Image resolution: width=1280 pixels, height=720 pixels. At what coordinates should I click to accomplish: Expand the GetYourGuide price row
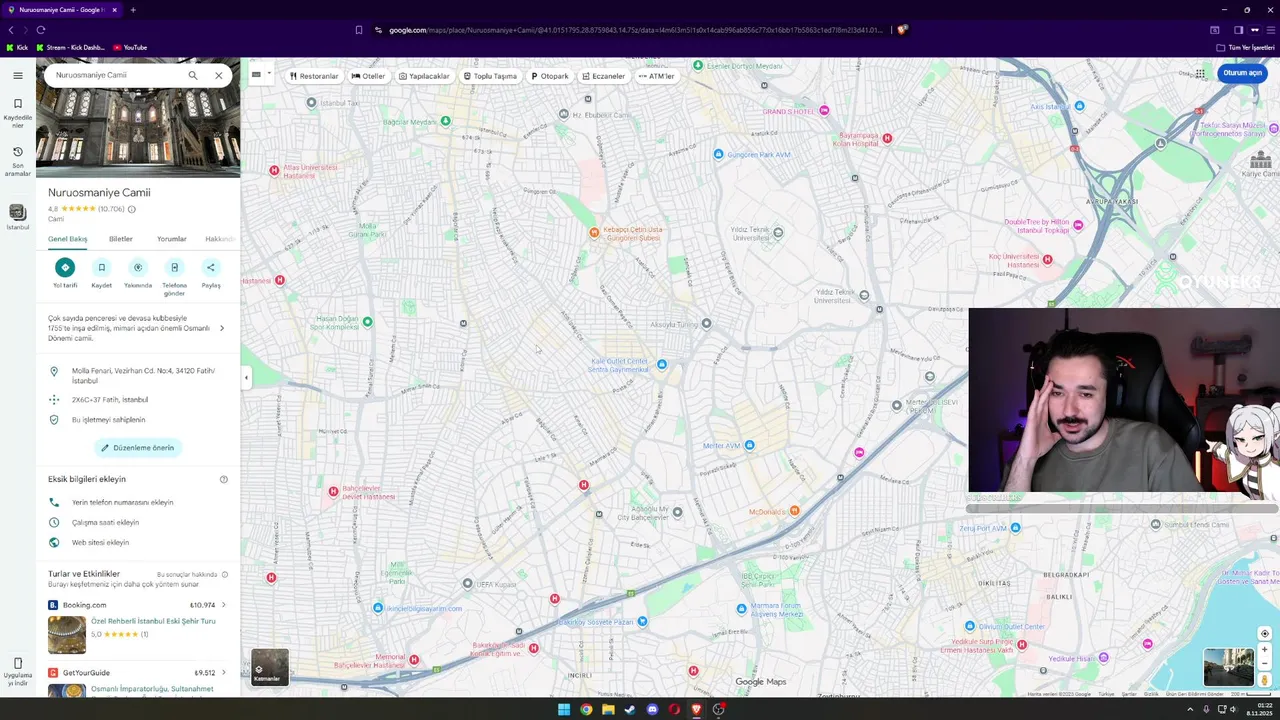pyautogui.click(x=137, y=673)
